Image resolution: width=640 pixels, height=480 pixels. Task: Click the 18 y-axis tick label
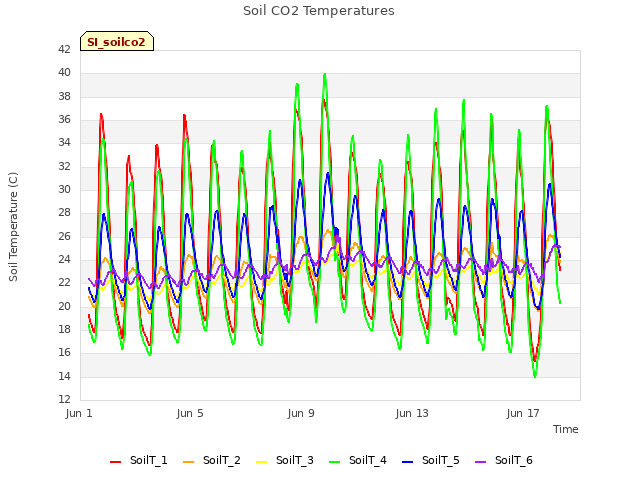[x=64, y=329]
